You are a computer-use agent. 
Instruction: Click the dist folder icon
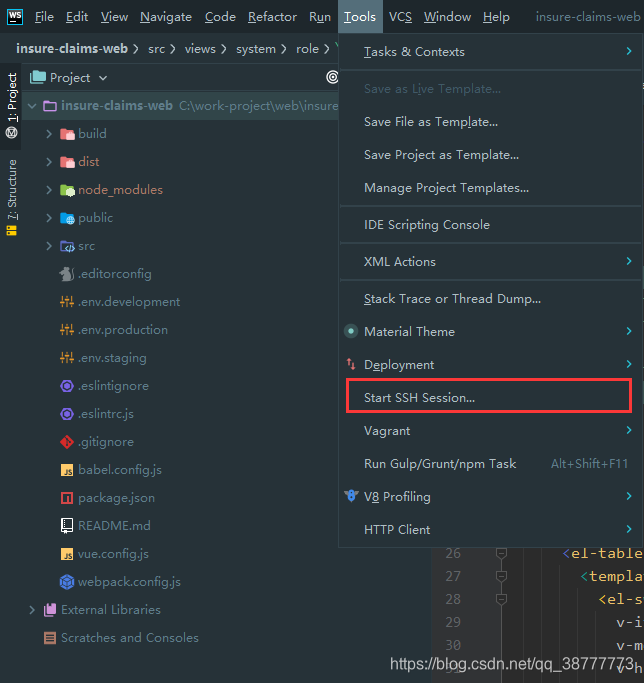(67, 162)
